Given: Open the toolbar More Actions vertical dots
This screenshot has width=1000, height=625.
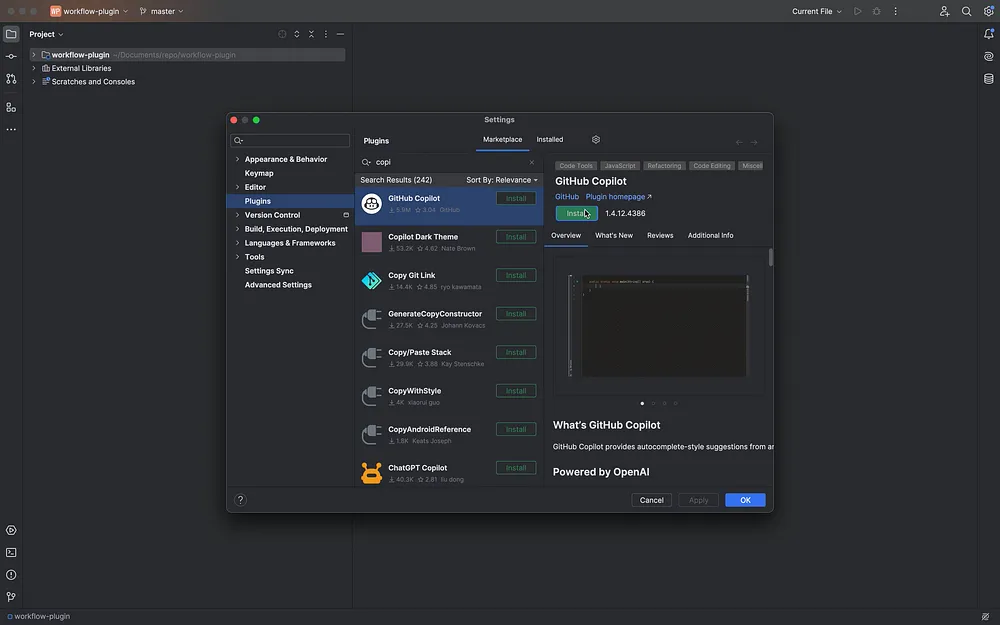Looking at the screenshot, I should tap(895, 11).
